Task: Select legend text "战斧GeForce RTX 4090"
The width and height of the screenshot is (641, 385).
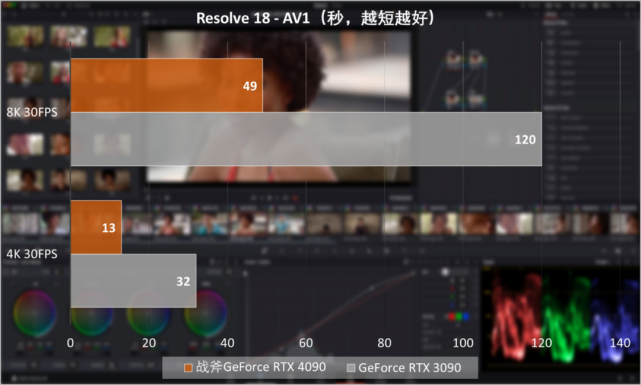Action: 261,367
